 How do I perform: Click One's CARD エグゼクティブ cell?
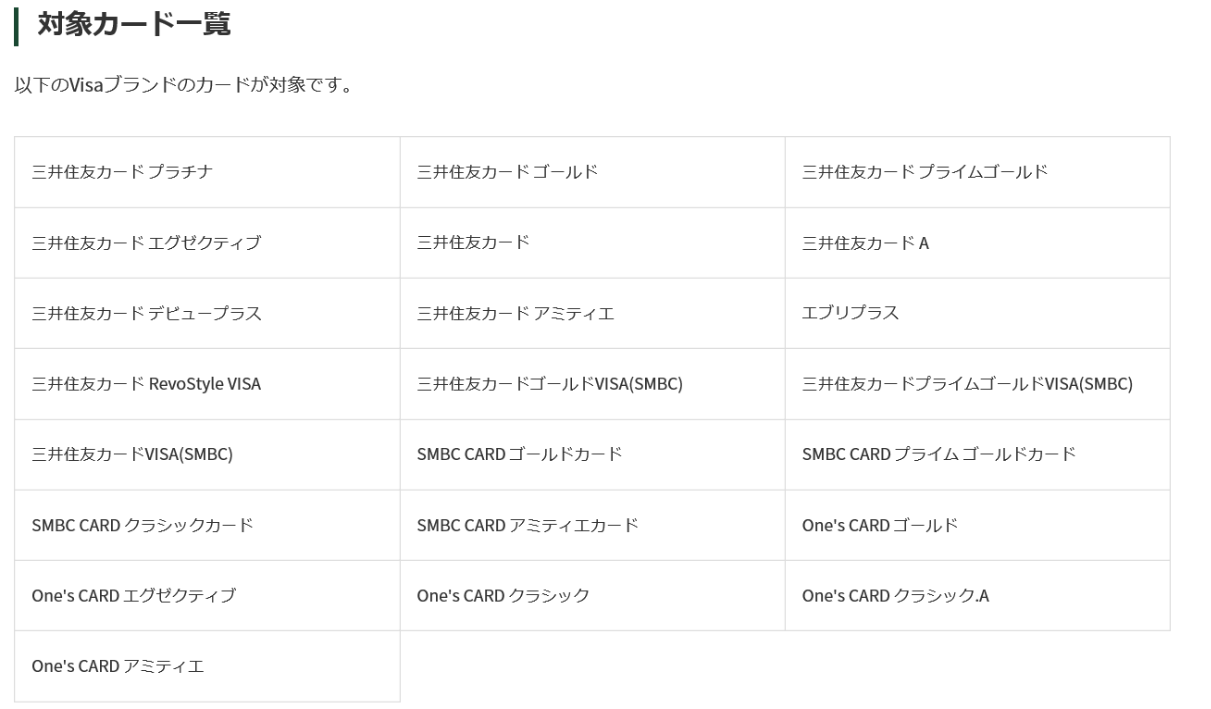[x=208, y=595]
